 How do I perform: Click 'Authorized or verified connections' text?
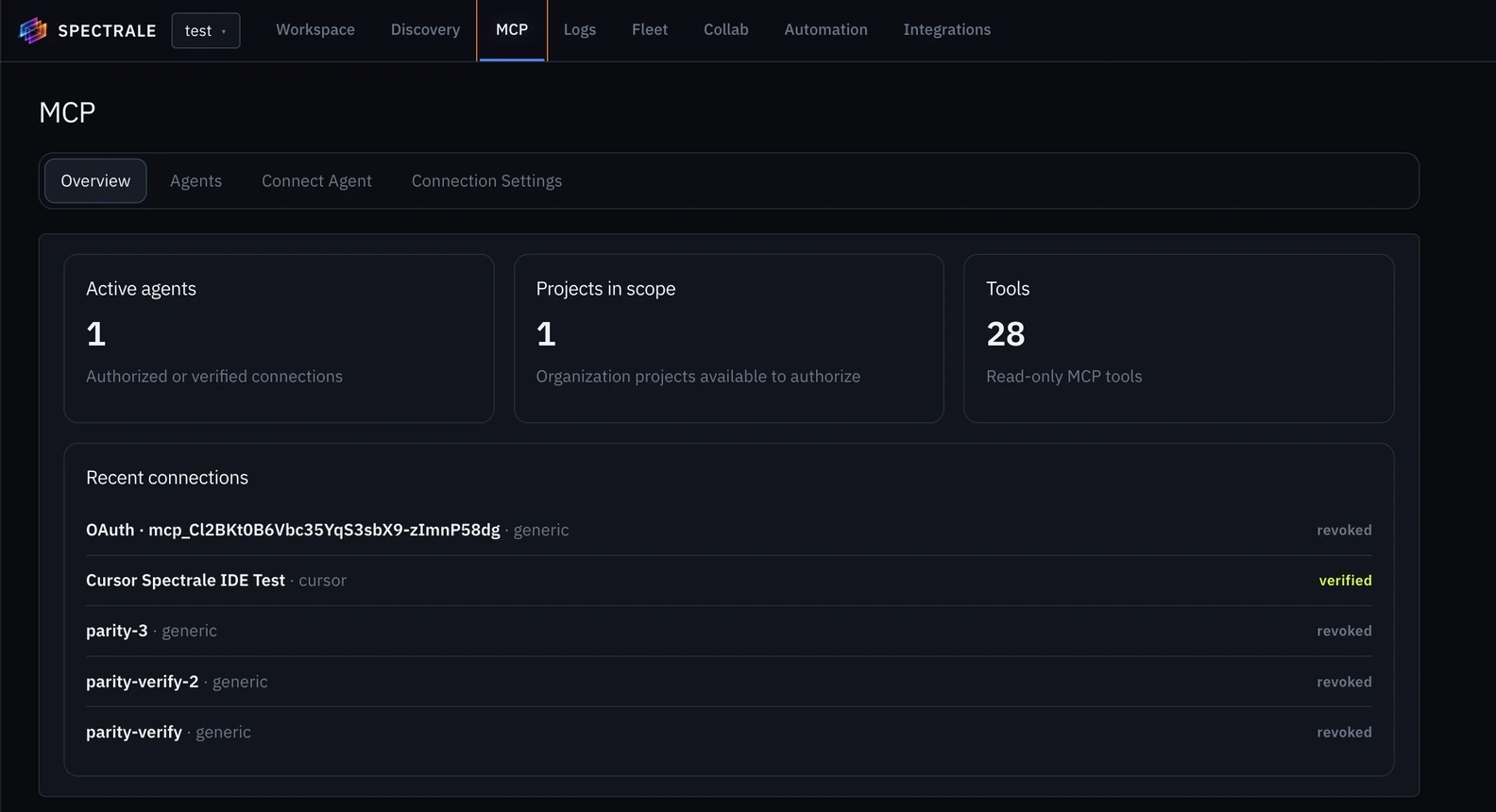[214, 376]
